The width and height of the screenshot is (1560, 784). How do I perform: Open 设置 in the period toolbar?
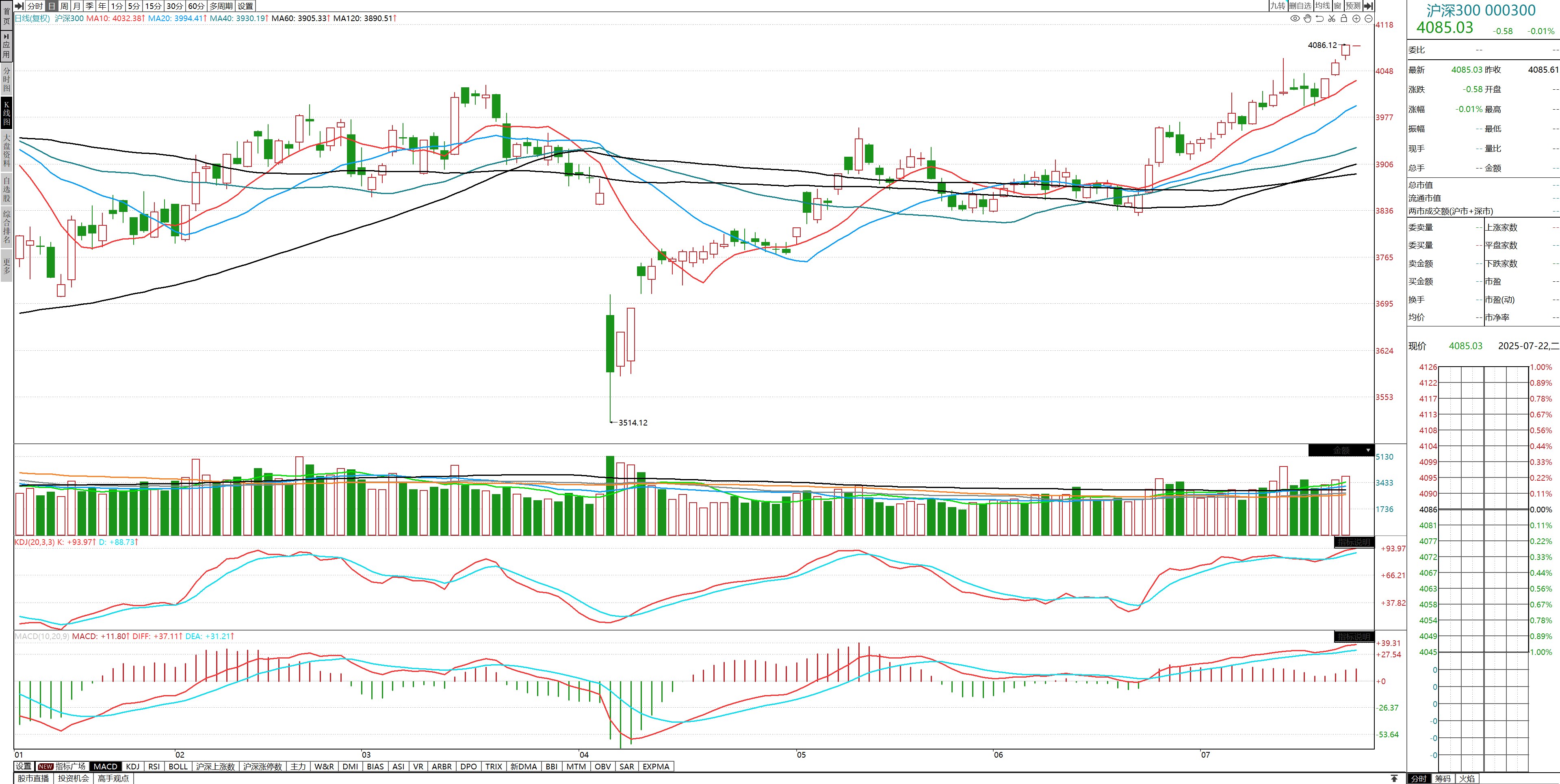245,6
